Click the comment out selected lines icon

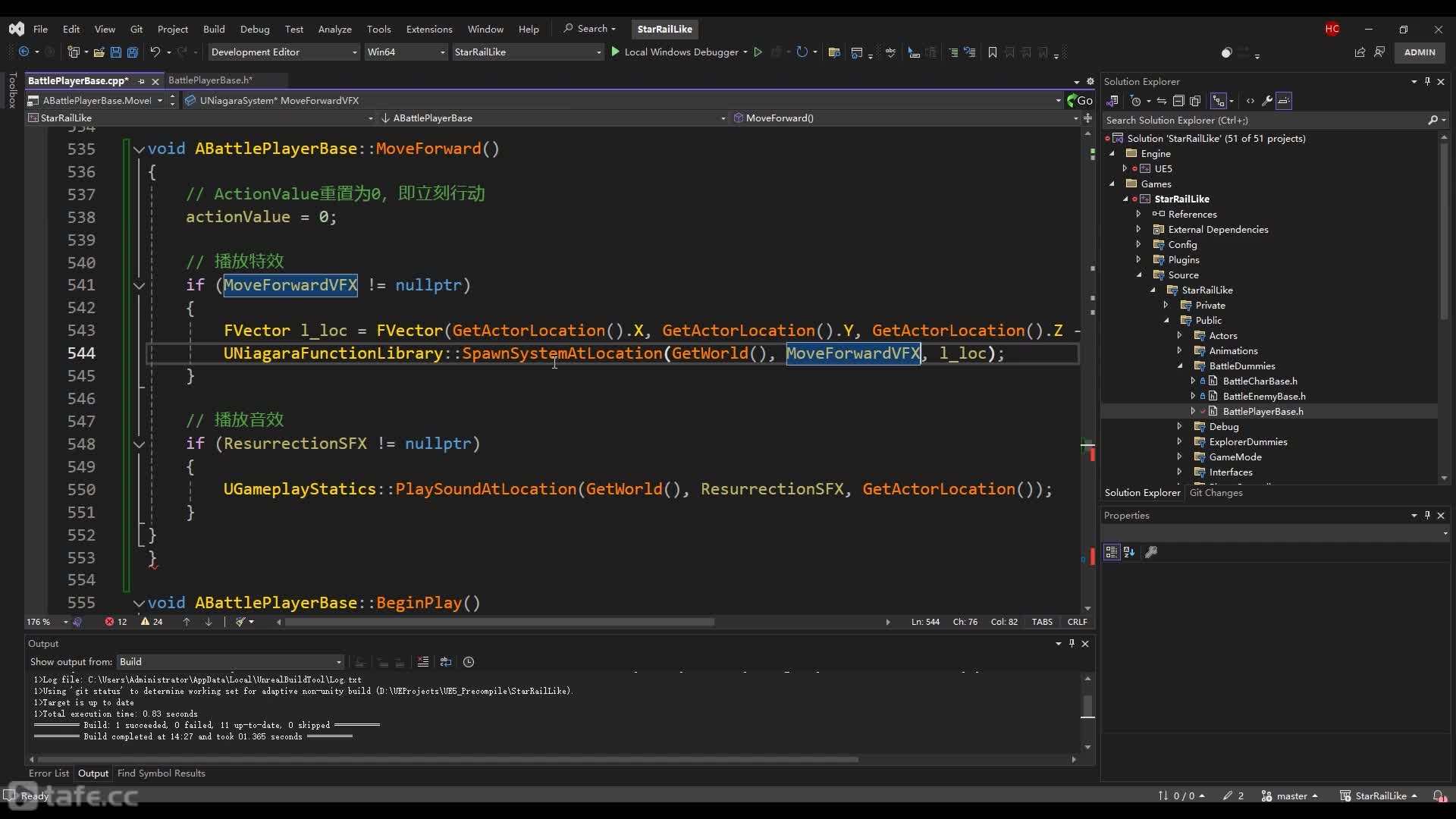coord(953,52)
